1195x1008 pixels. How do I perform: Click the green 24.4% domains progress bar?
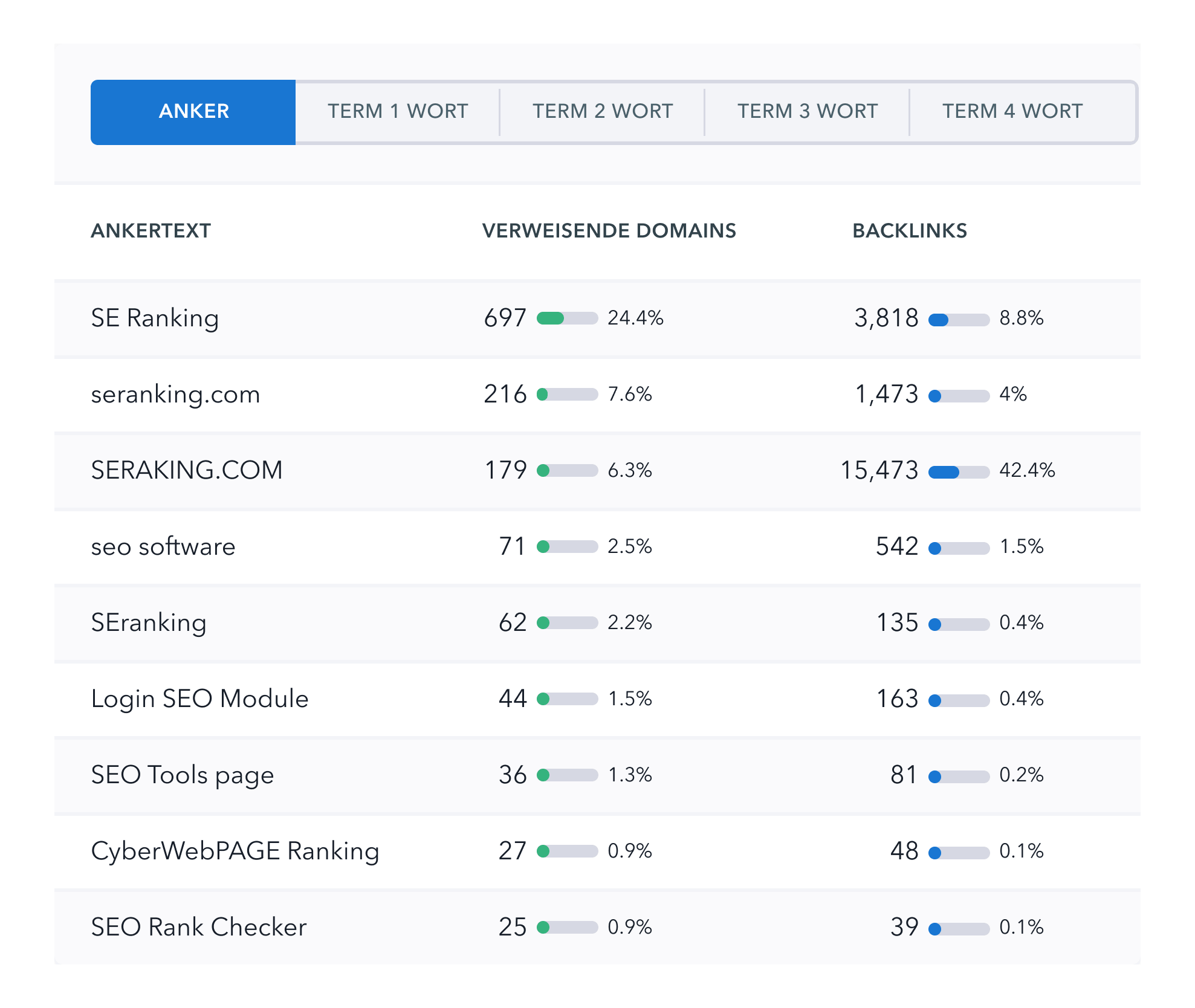pos(568,318)
